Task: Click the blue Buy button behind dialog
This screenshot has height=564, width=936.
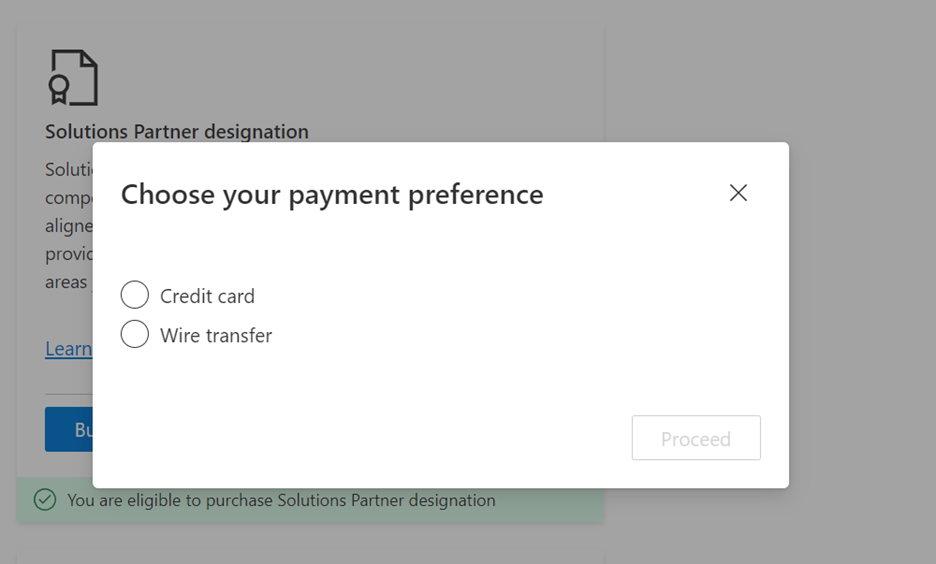Action: coord(69,430)
